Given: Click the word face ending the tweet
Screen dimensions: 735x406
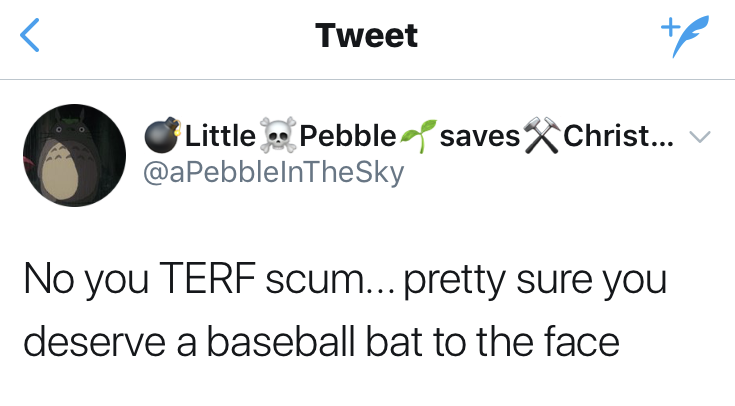Looking at the screenshot, I should tap(580, 341).
